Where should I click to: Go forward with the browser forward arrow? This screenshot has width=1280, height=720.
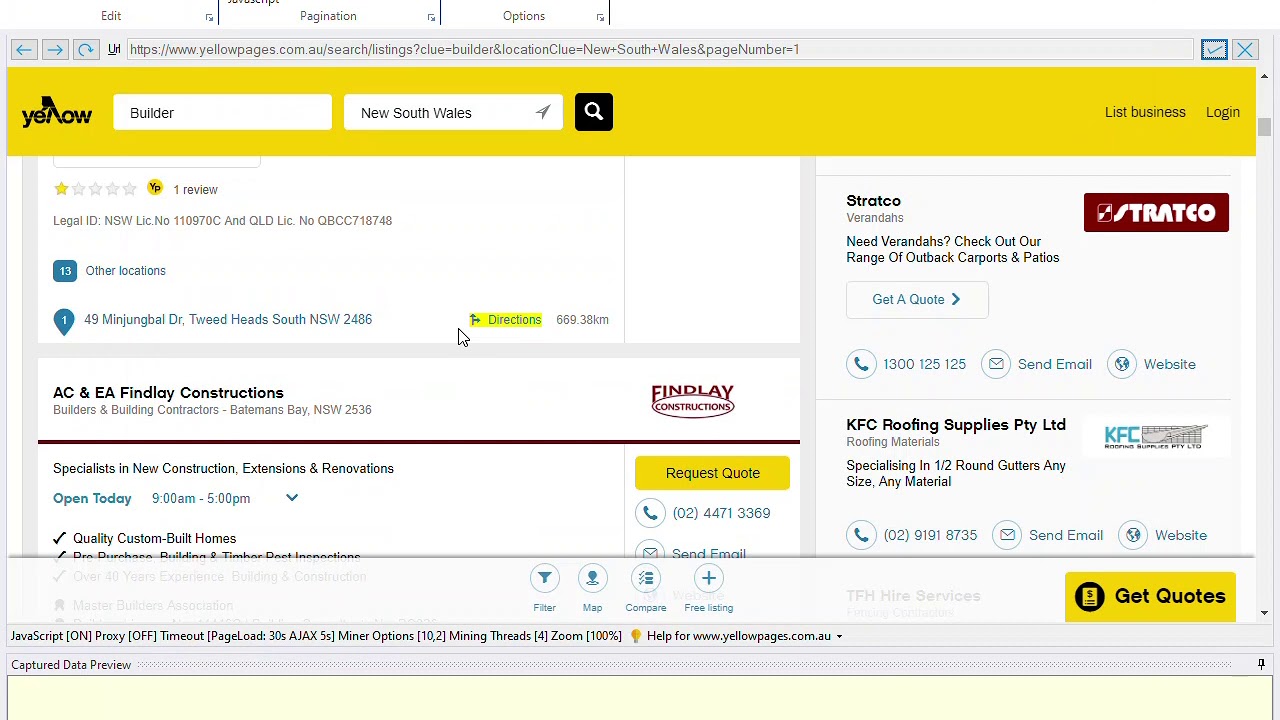tap(55, 50)
